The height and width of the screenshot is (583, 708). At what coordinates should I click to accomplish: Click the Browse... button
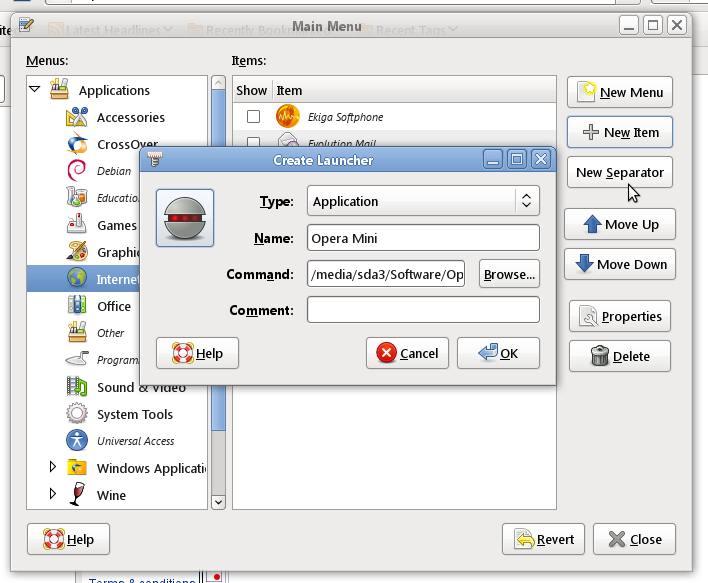point(509,274)
